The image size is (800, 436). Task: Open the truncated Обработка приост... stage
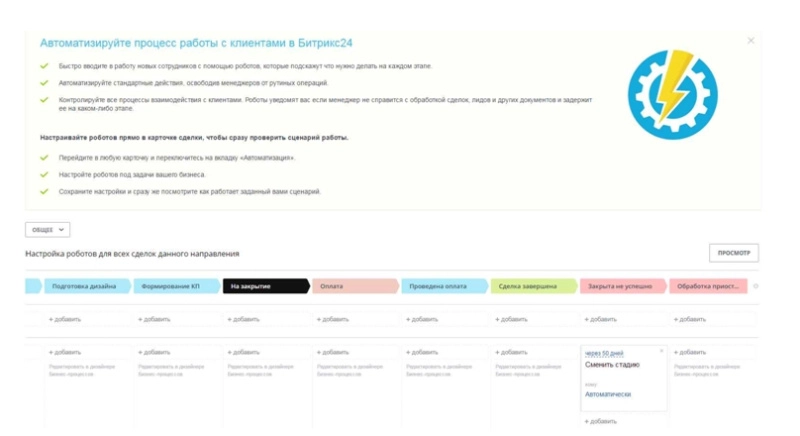(708, 286)
